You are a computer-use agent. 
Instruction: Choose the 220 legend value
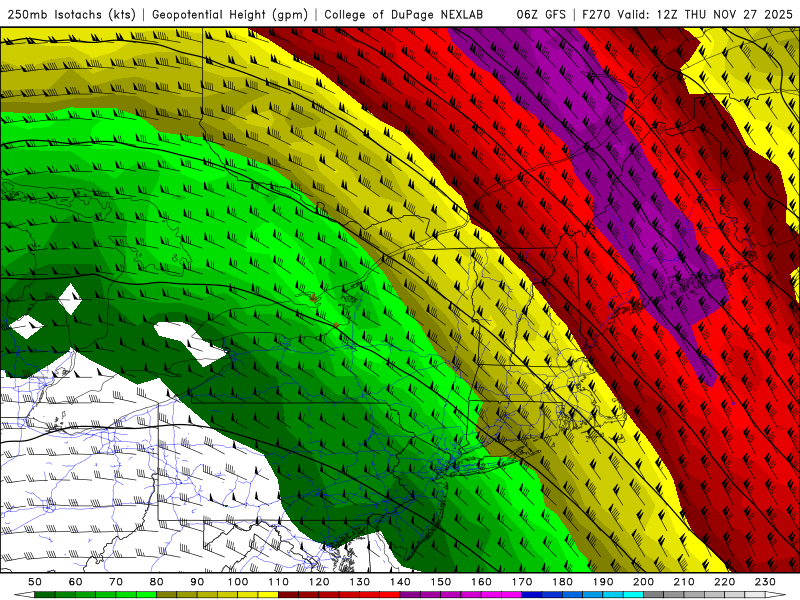click(x=725, y=582)
